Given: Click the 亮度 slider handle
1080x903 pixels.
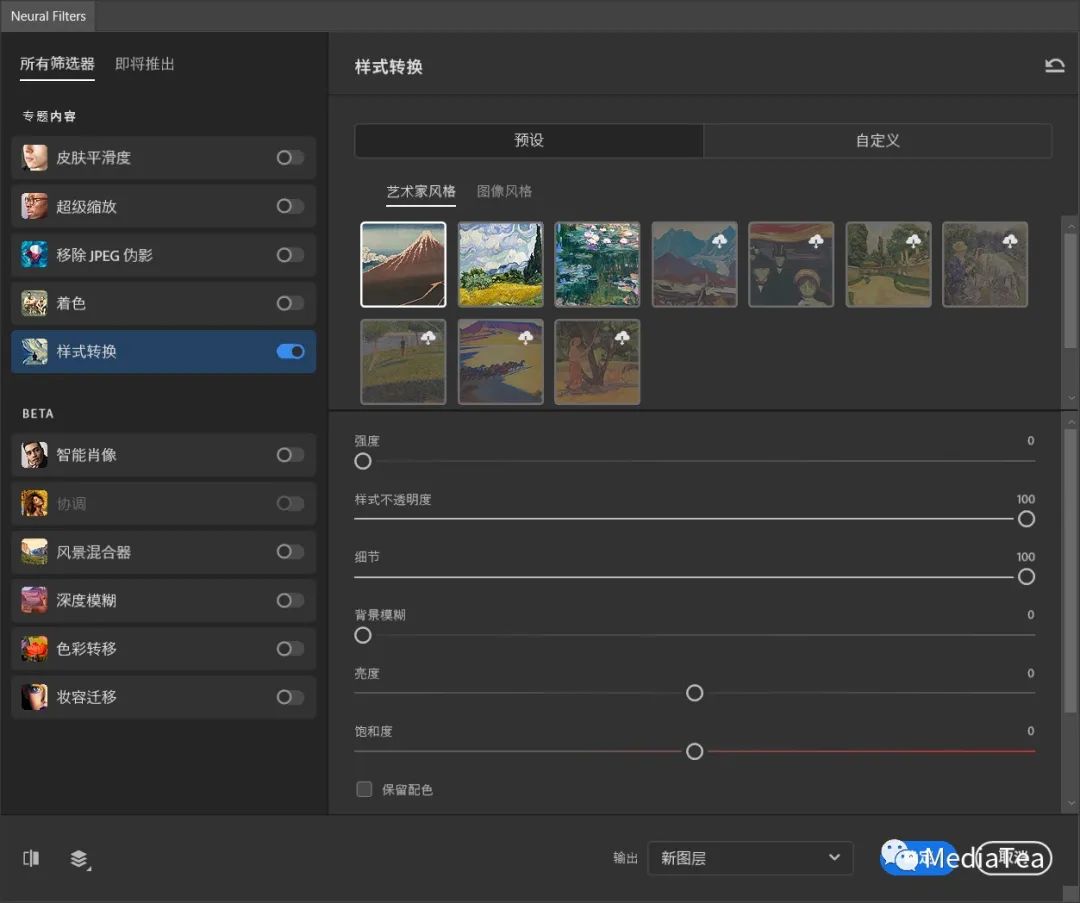Looking at the screenshot, I should click(694, 693).
